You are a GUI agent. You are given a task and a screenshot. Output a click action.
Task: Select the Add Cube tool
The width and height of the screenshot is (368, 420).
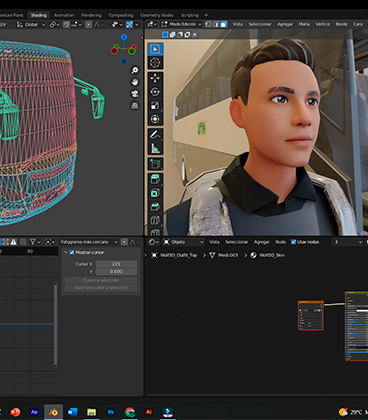pos(155,164)
